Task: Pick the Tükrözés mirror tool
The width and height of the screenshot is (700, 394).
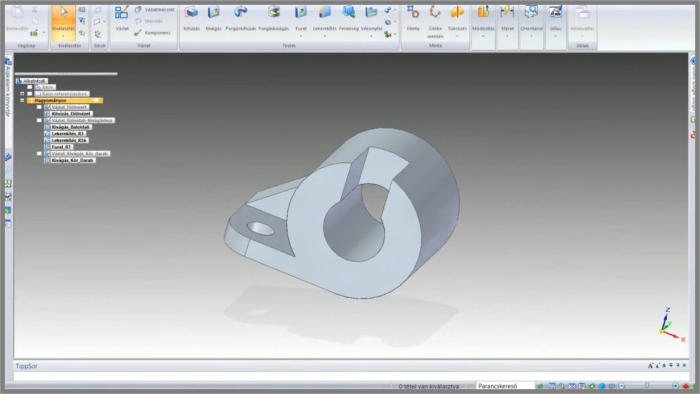Action: (x=457, y=20)
